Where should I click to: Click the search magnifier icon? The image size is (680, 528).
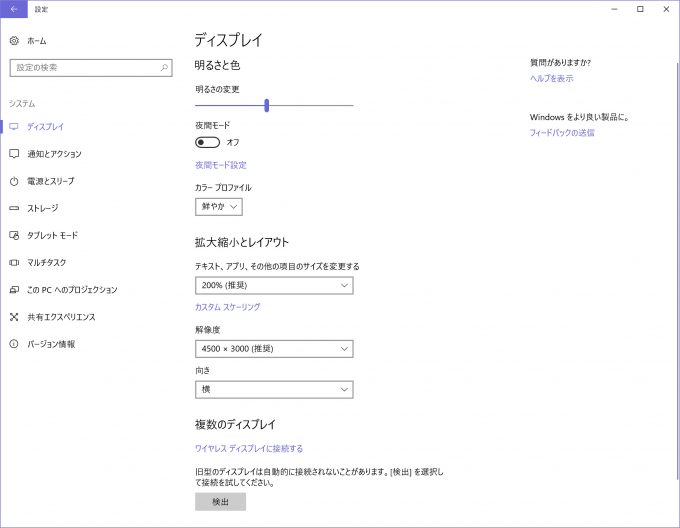[164, 68]
